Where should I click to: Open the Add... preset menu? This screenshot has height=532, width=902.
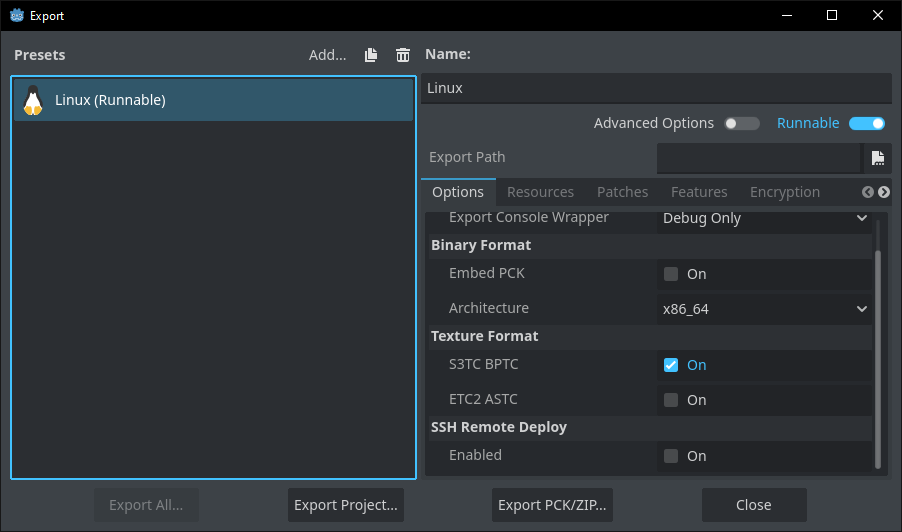point(327,55)
